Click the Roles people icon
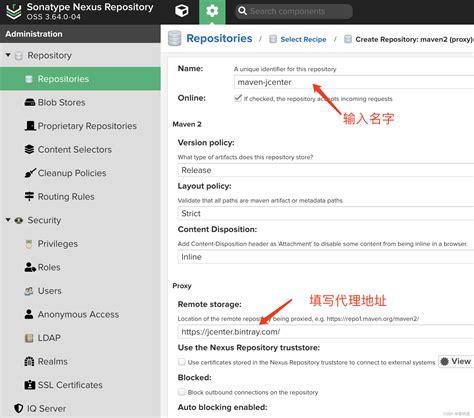Screen dimensions: 474x418 pyautogui.click(x=30, y=267)
